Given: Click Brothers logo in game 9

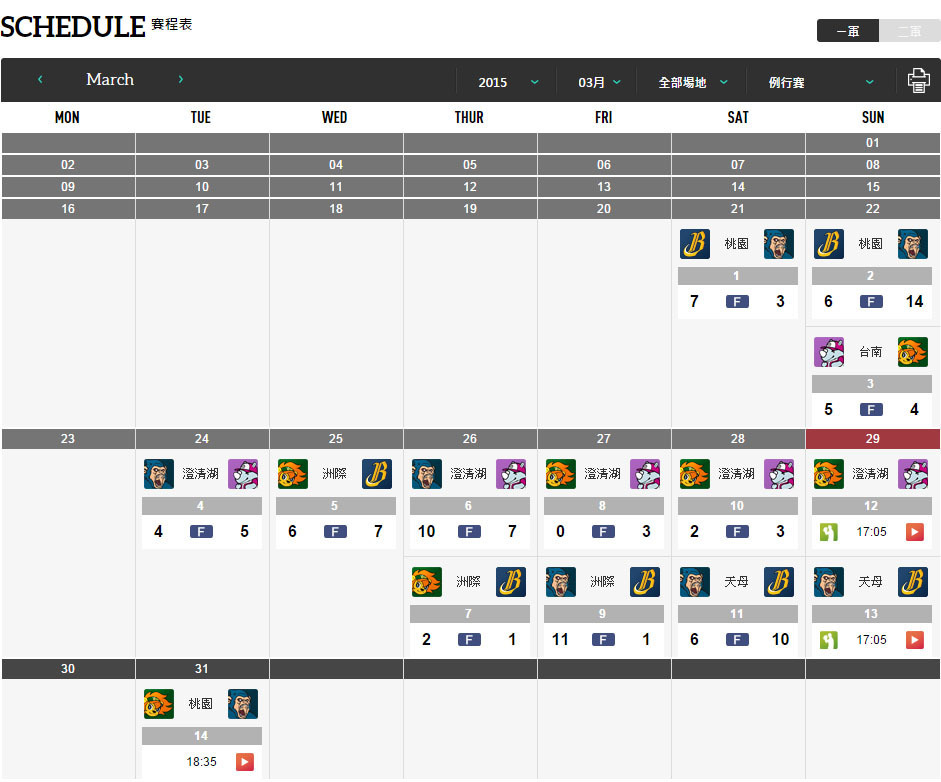Looking at the screenshot, I should click(645, 582).
